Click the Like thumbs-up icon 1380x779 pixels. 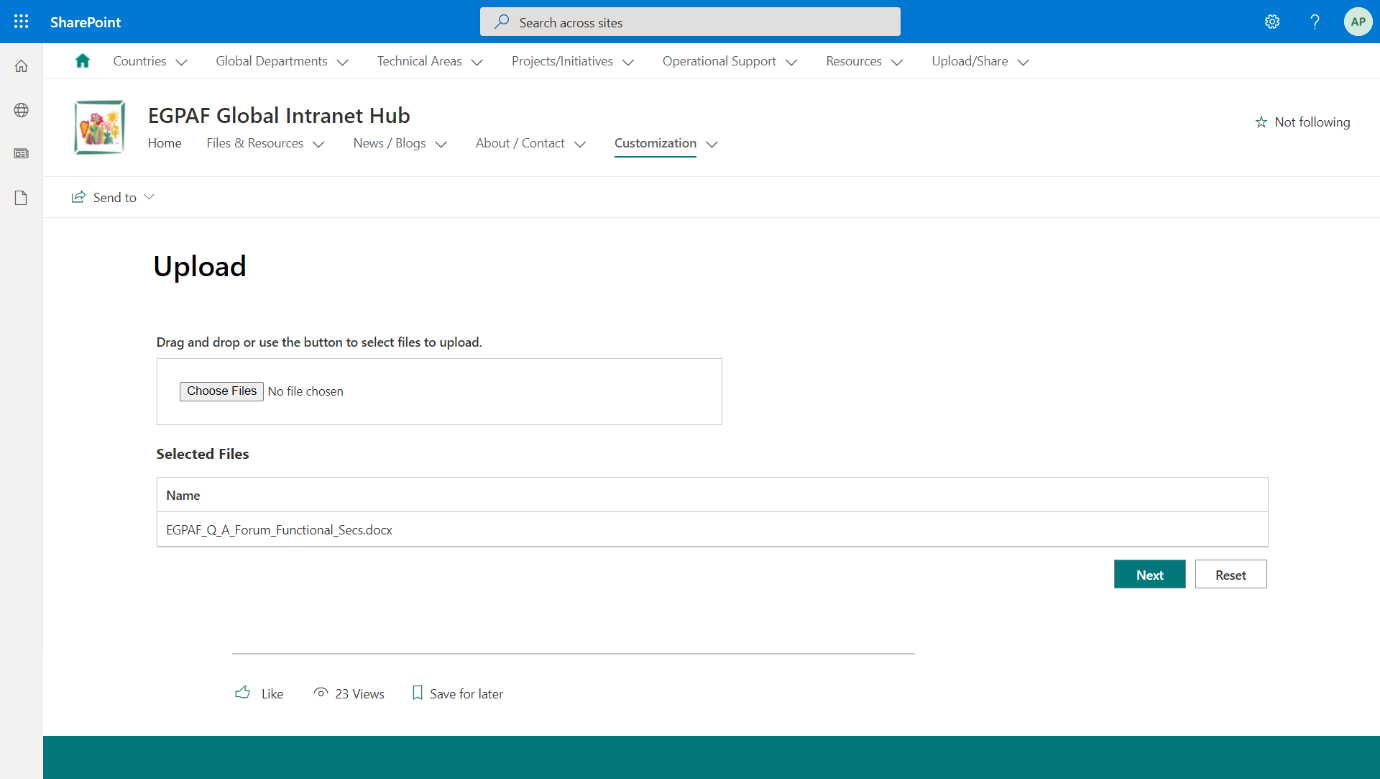click(242, 692)
